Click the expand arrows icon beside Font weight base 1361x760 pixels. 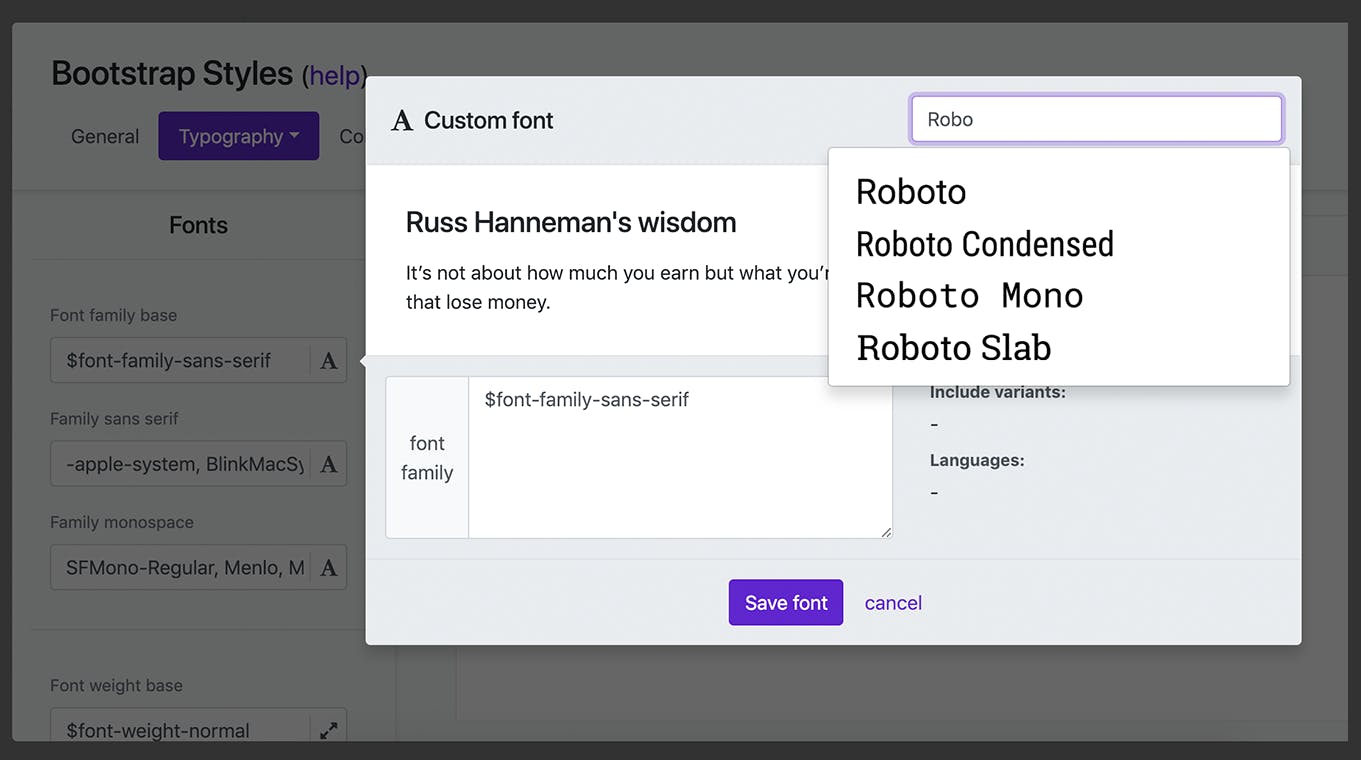328,731
